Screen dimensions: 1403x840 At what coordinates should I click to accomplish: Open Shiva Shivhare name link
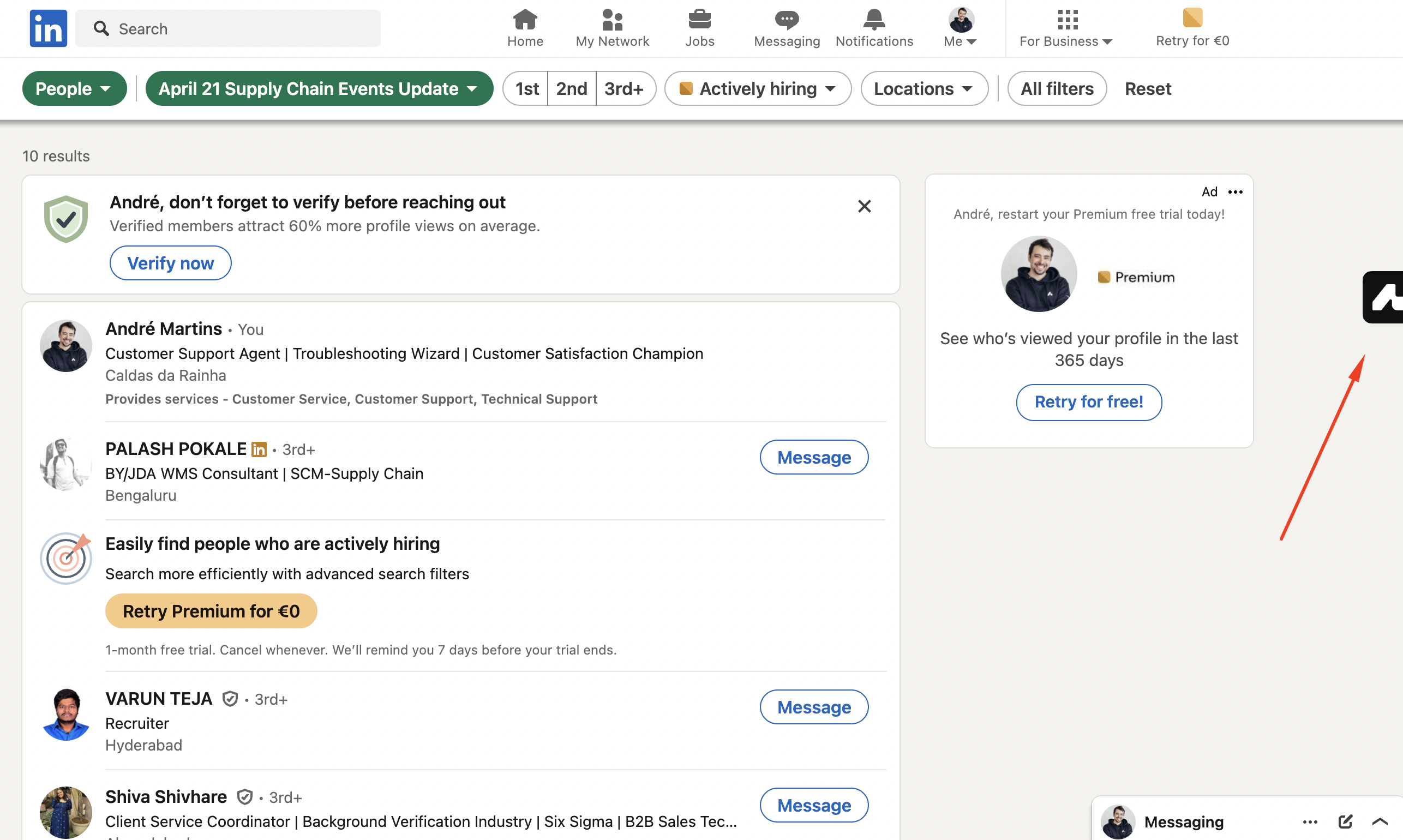tap(166, 797)
